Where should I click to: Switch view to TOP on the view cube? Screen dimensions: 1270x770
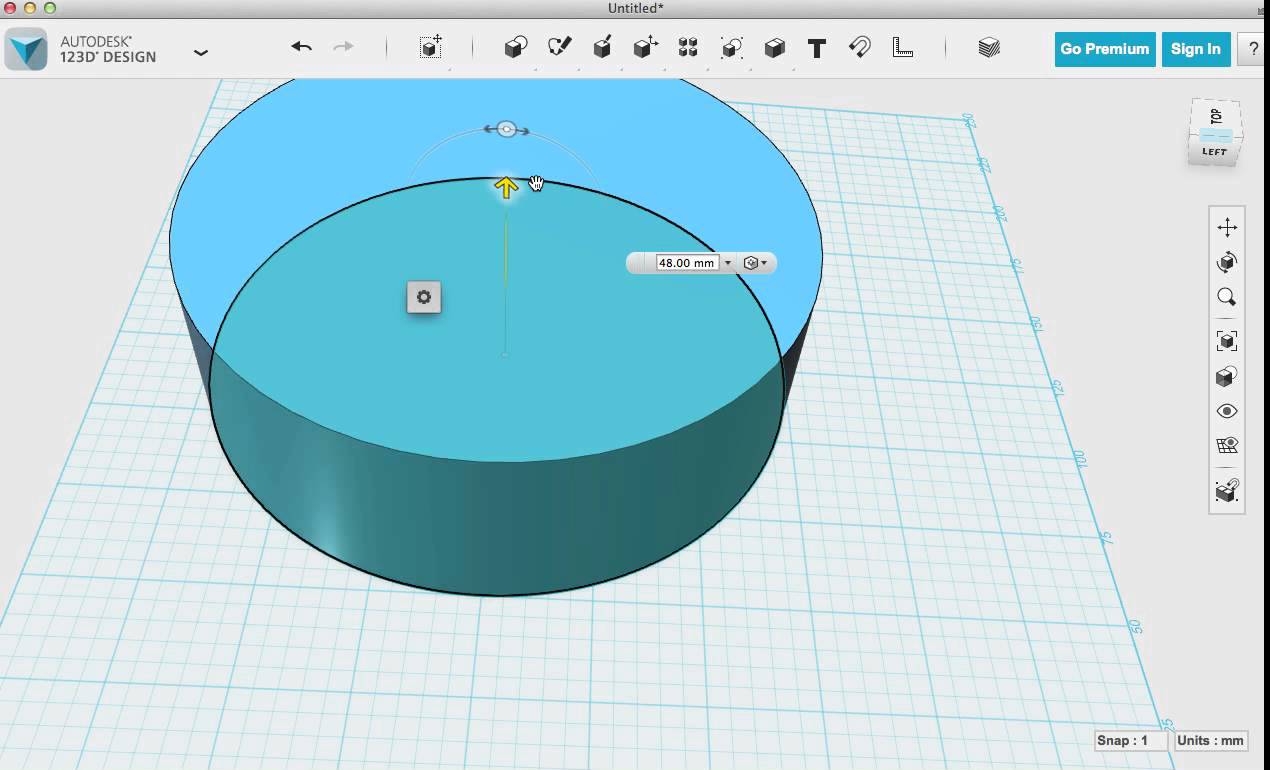[1215, 117]
